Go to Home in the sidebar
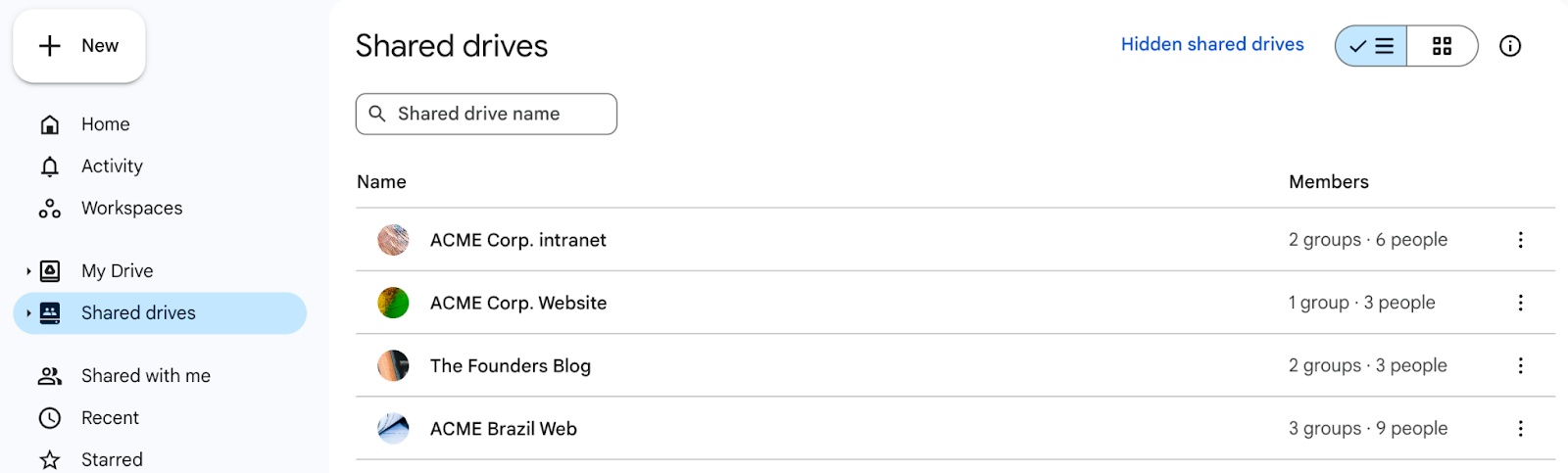1568x473 pixels. tap(105, 124)
